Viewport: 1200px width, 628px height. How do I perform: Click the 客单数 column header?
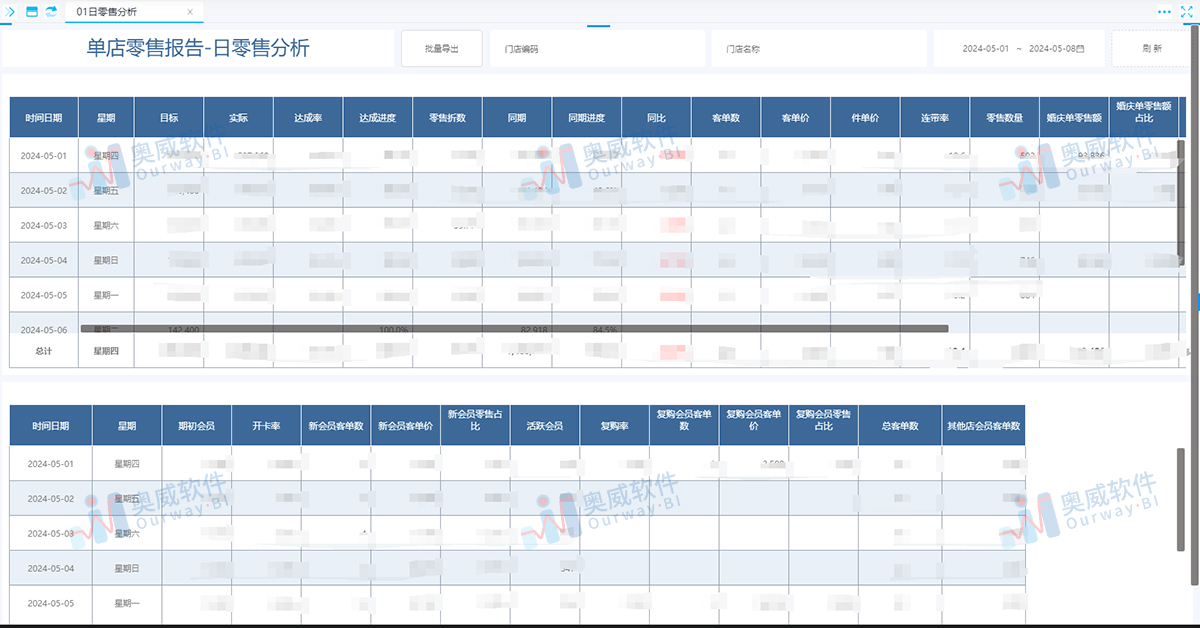point(726,118)
